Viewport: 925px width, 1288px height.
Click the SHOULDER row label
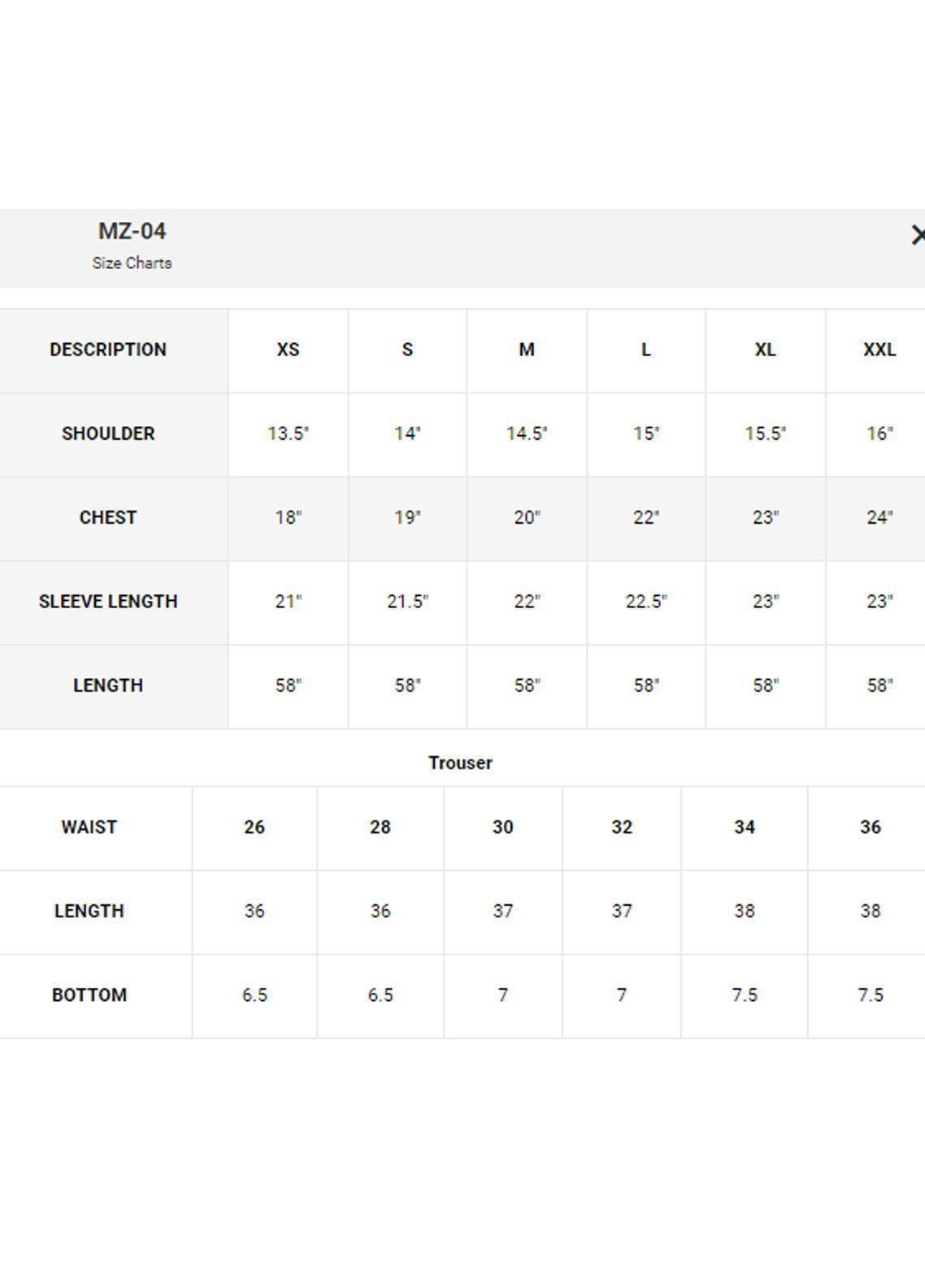point(108,433)
